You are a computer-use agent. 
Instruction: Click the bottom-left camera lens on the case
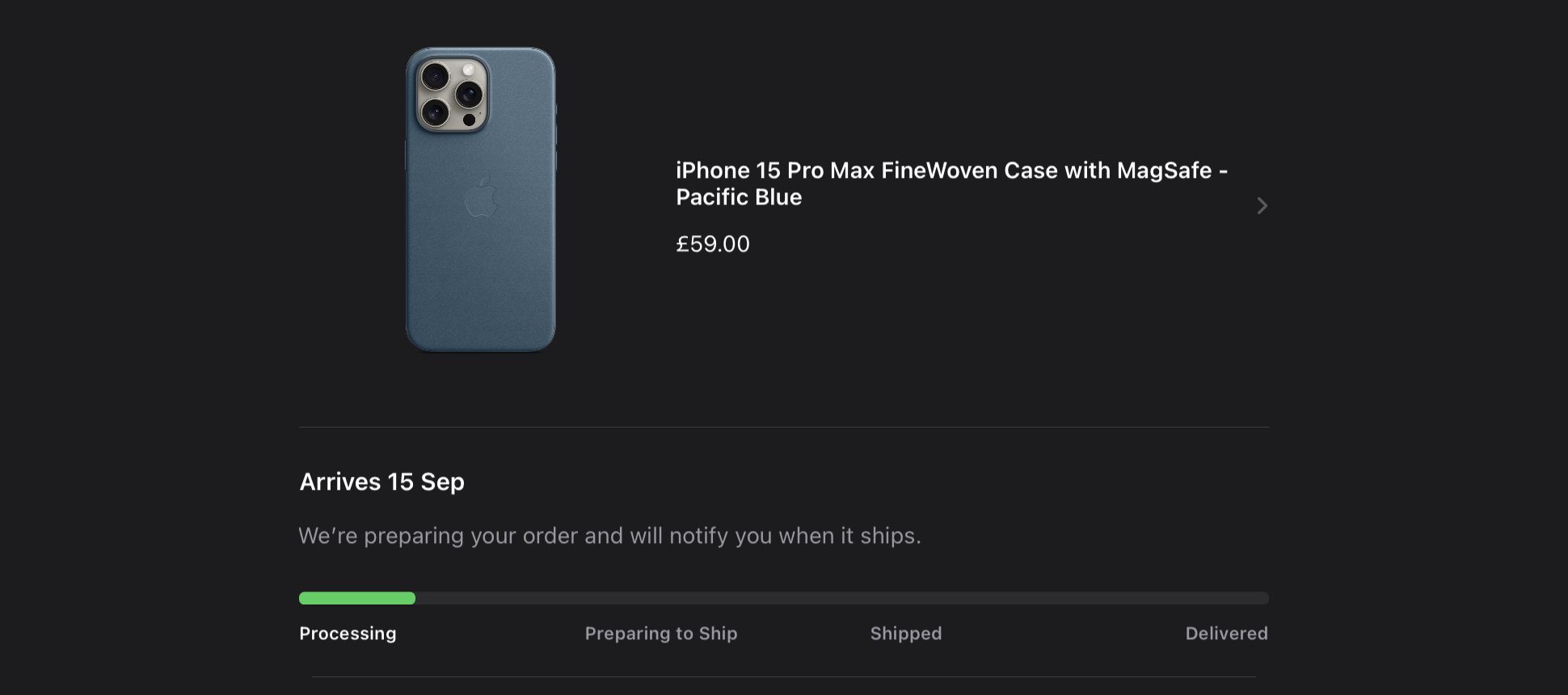pos(436,112)
